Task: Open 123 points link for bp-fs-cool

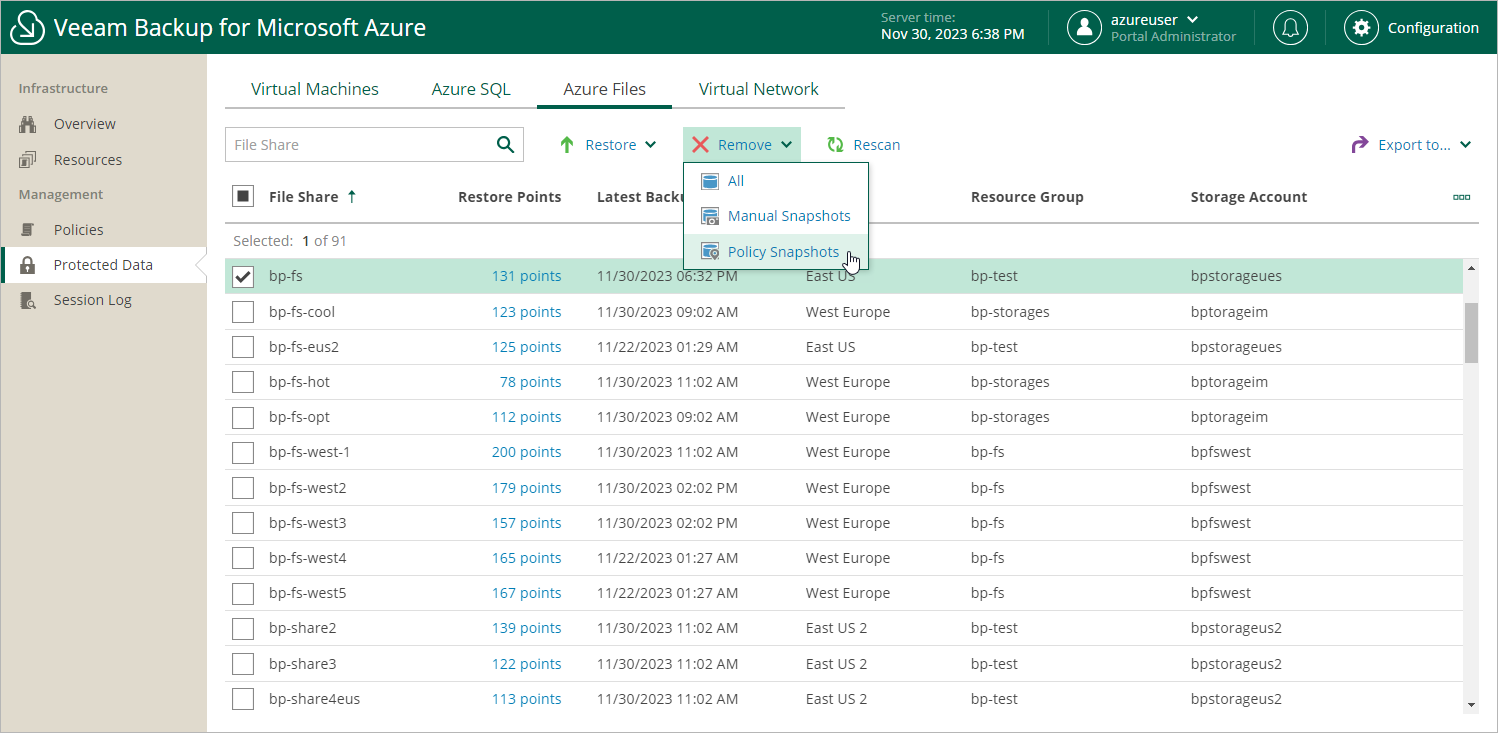Action: point(526,312)
